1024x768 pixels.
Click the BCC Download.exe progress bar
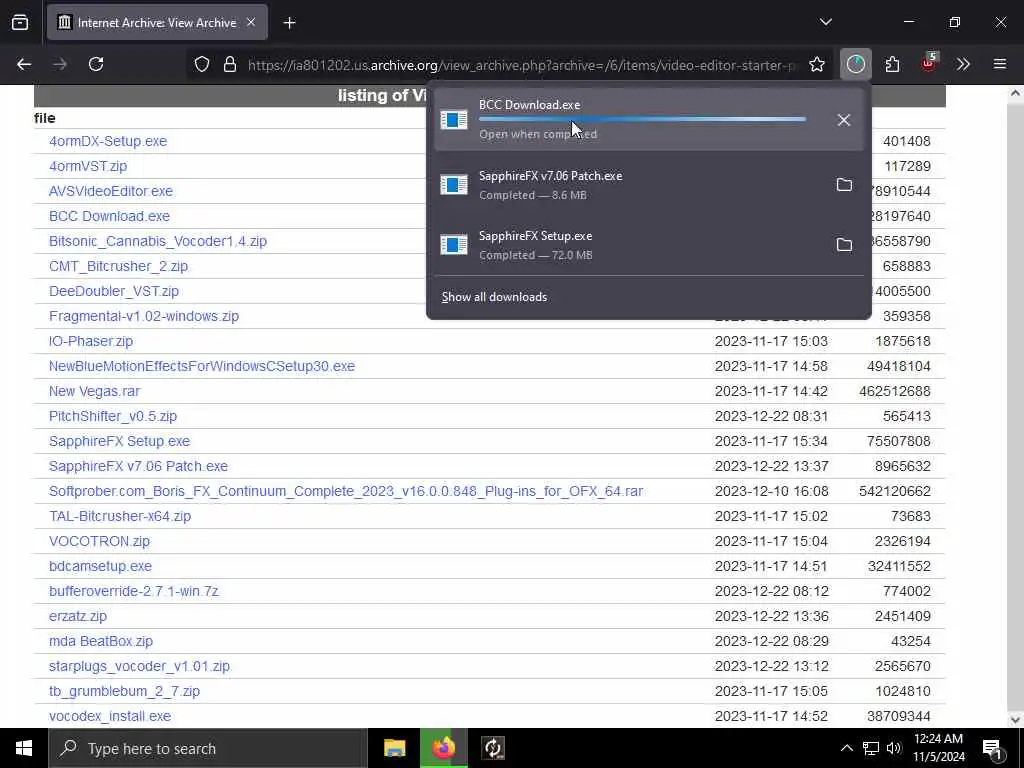642,120
